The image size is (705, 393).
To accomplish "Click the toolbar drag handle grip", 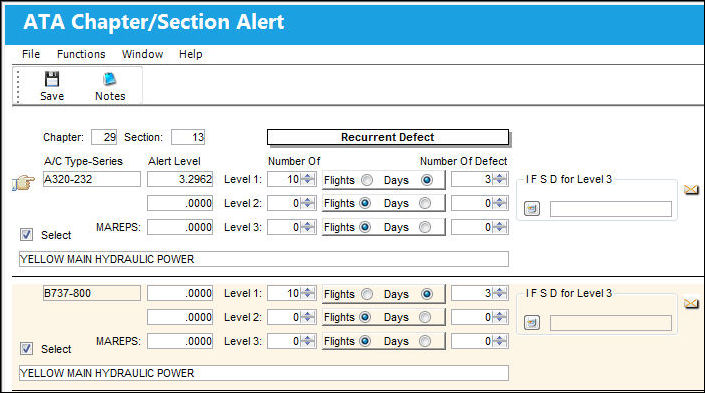I will pyautogui.click(x=18, y=86).
